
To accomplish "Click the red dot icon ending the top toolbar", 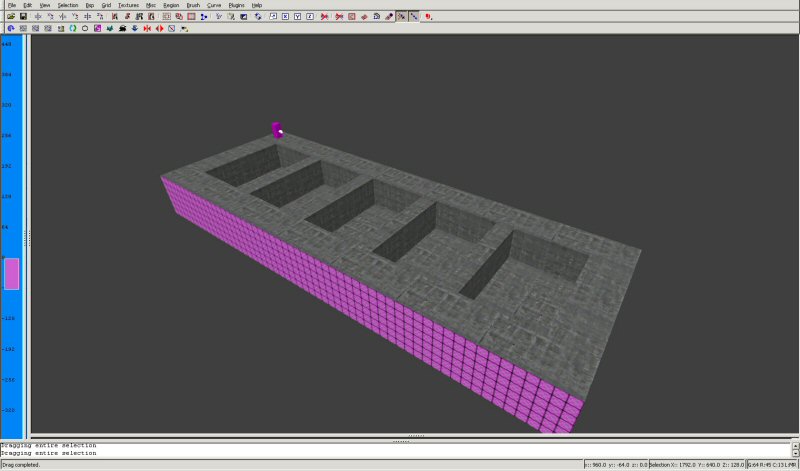I will pyautogui.click(x=428, y=17).
